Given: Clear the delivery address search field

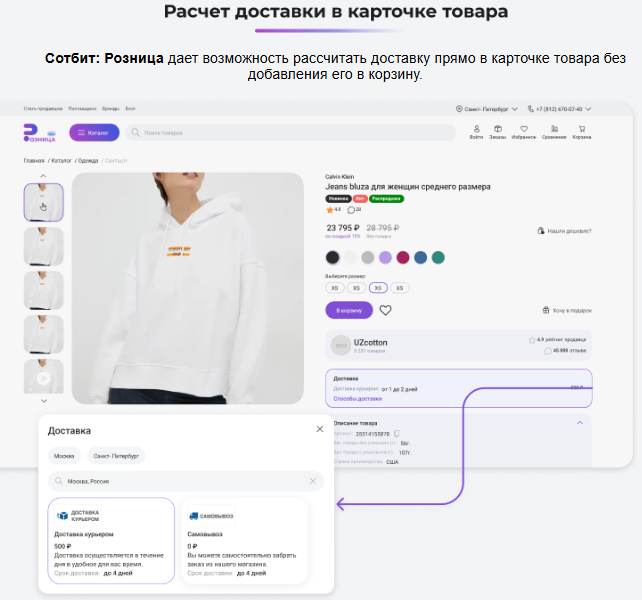Looking at the screenshot, I should coord(313,481).
